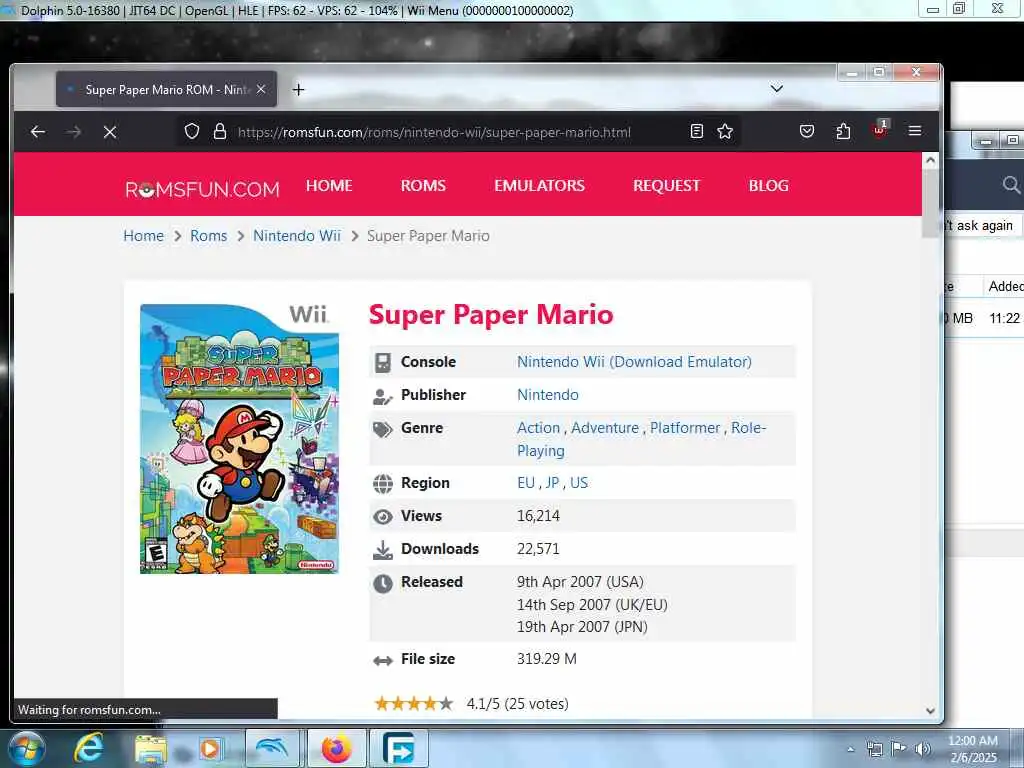Stop loading the page

coord(110,132)
